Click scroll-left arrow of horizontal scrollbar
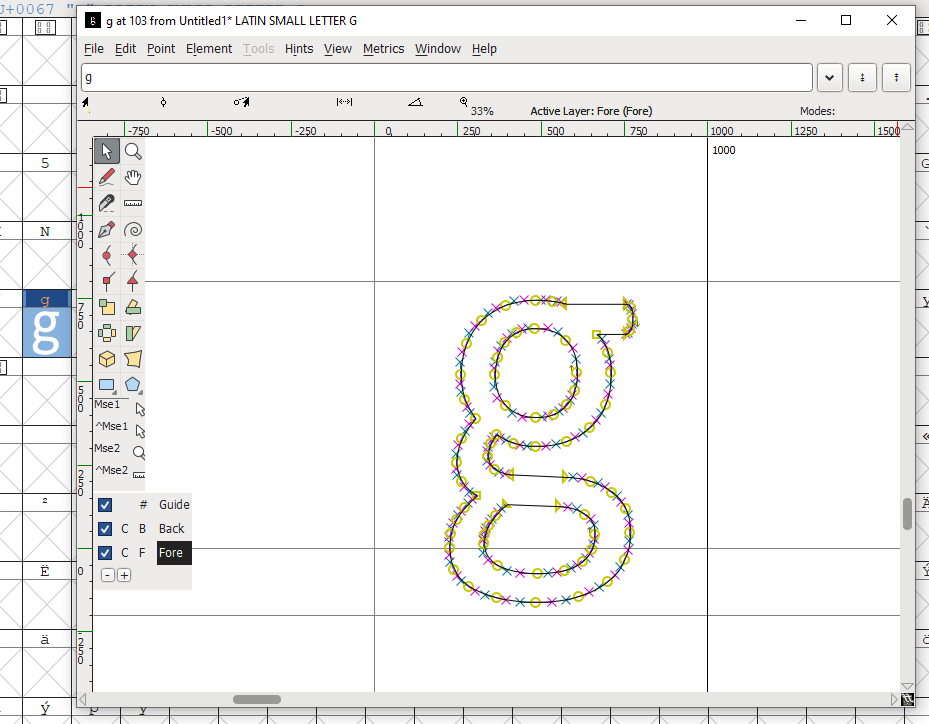The image size is (929, 724). 82,700
